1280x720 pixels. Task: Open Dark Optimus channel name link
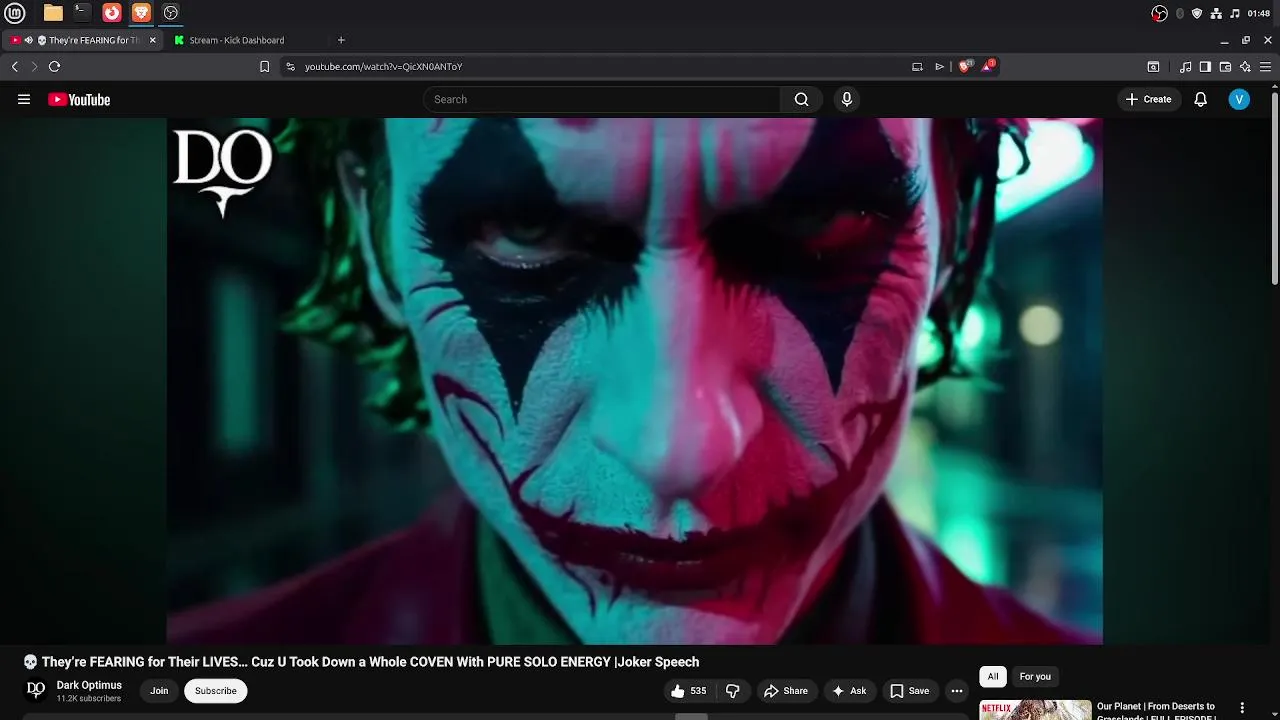click(x=89, y=685)
